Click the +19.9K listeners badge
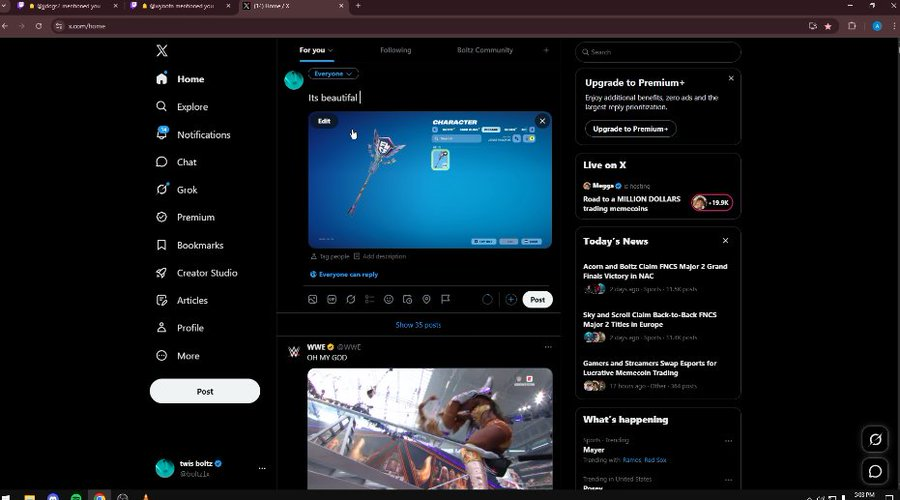This screenshot has height=500, width=900. tap(712, 203)
